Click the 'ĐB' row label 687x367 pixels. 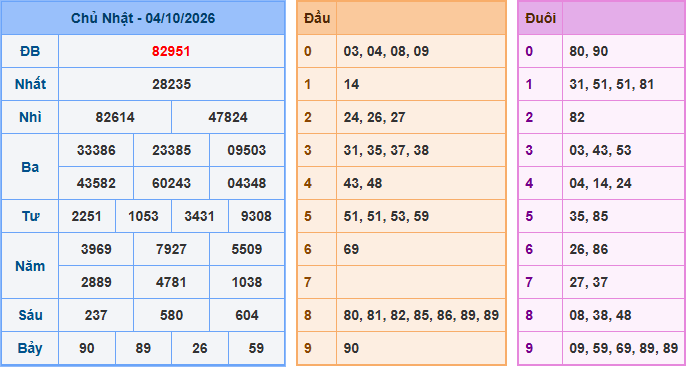(x=30, y=52)
